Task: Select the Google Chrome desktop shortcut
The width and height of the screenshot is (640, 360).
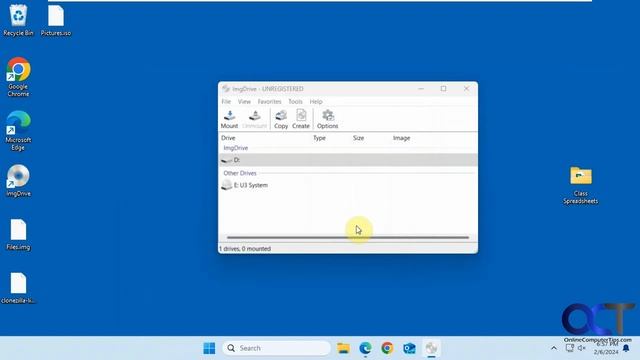Action: pyautogui.click(x=18, y=77)
